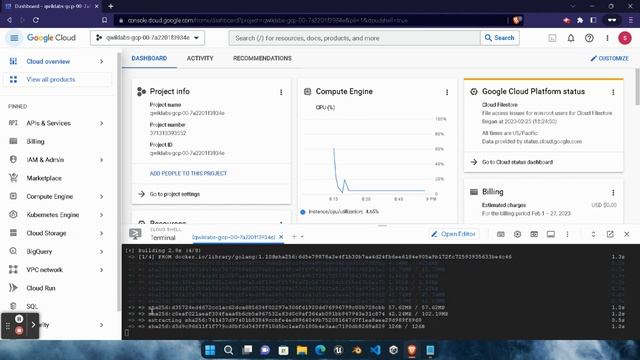Viewport: 640px width, 360px height.
Task: Click the Kubernetes Engine sidebar icon
Action: pyautogui.click(x=13, y=215)
